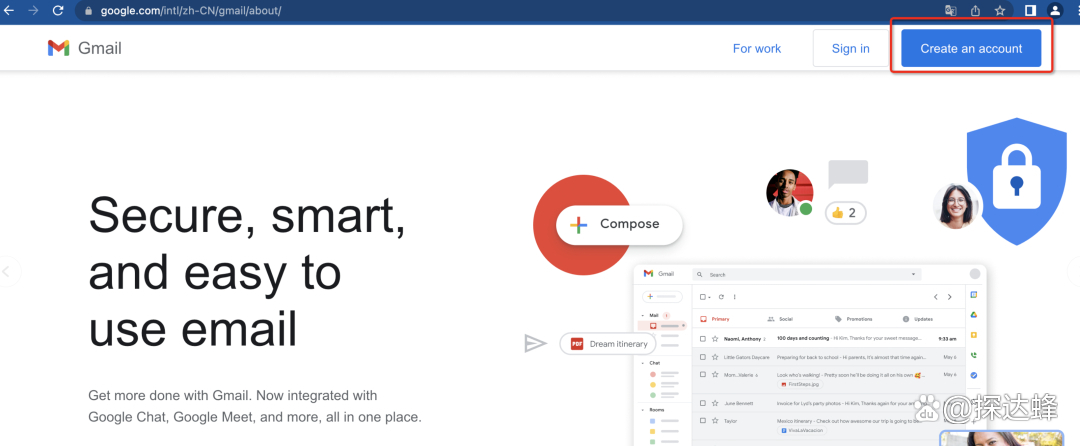
Task: Open the green phone icon in side panel
Action: pos(974,355)
